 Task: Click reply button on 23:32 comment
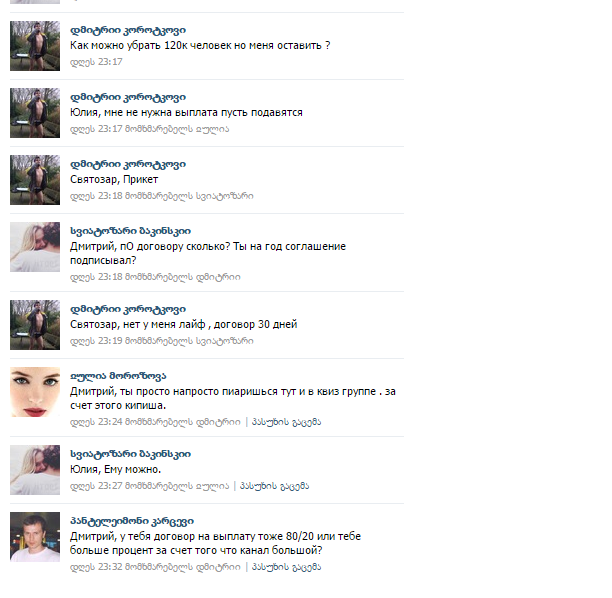click(286, 567)
